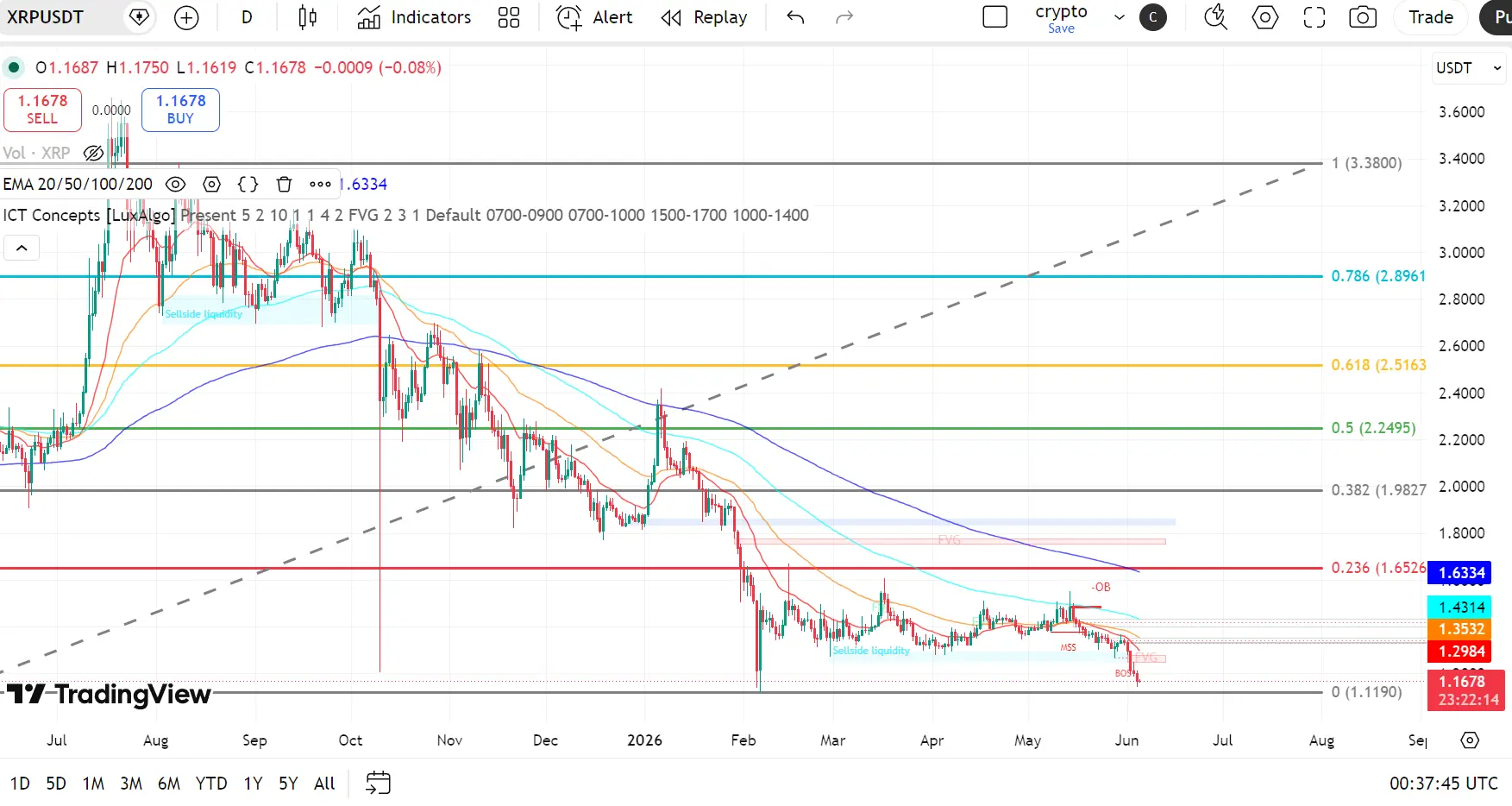Select the 5Y time range
The height and width of the screenshot is (806, 1512).
coord(288,784)
